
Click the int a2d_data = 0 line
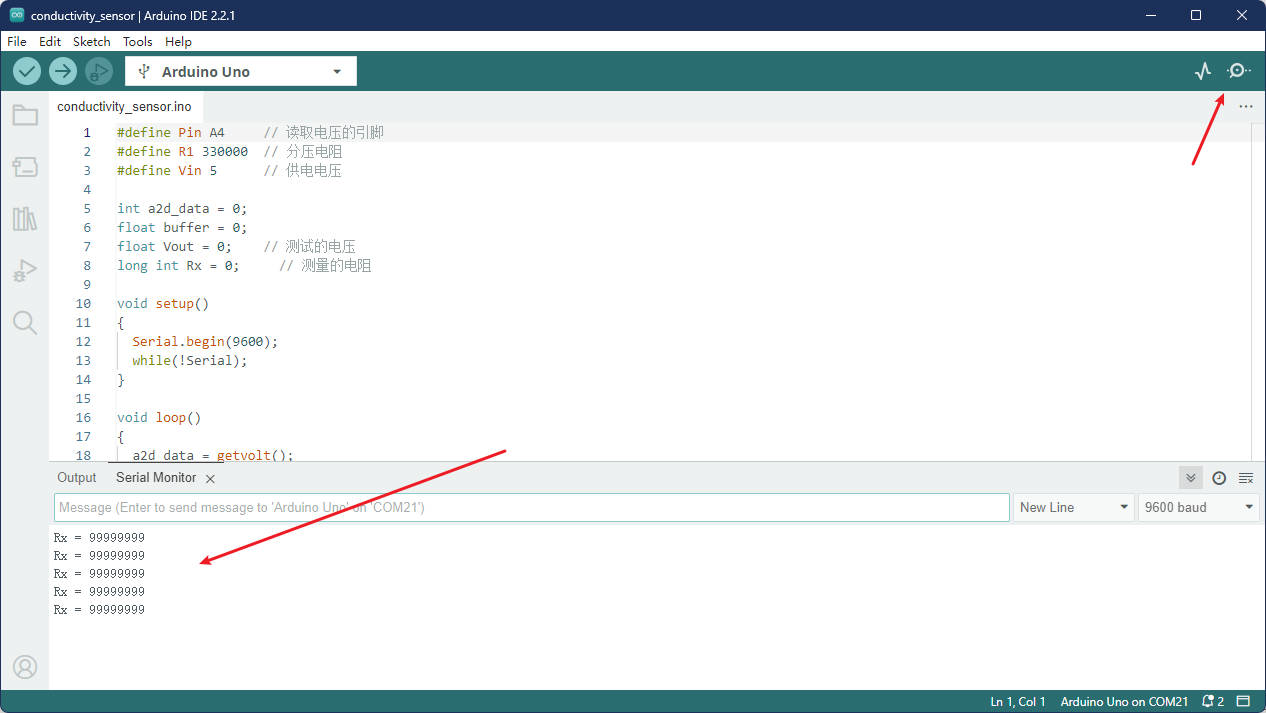(x=182, y=208)
